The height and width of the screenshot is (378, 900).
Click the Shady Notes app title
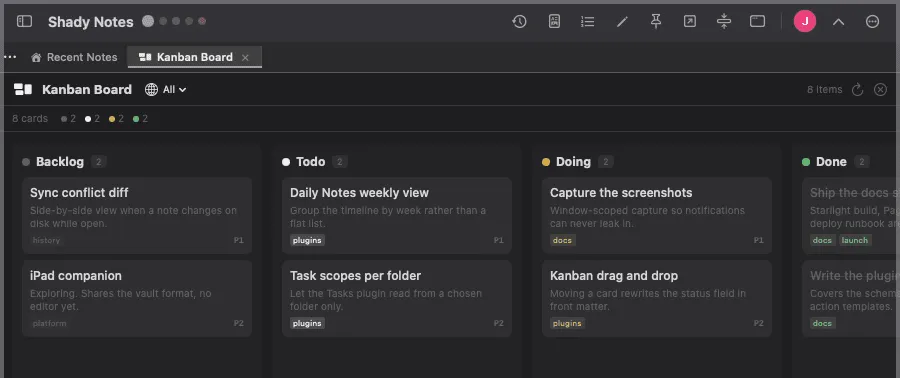[91, 22]
